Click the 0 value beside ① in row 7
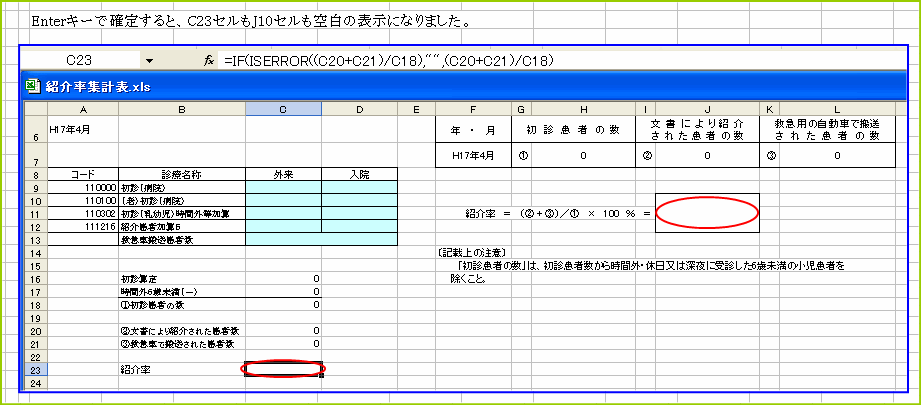 coord(583,156)
